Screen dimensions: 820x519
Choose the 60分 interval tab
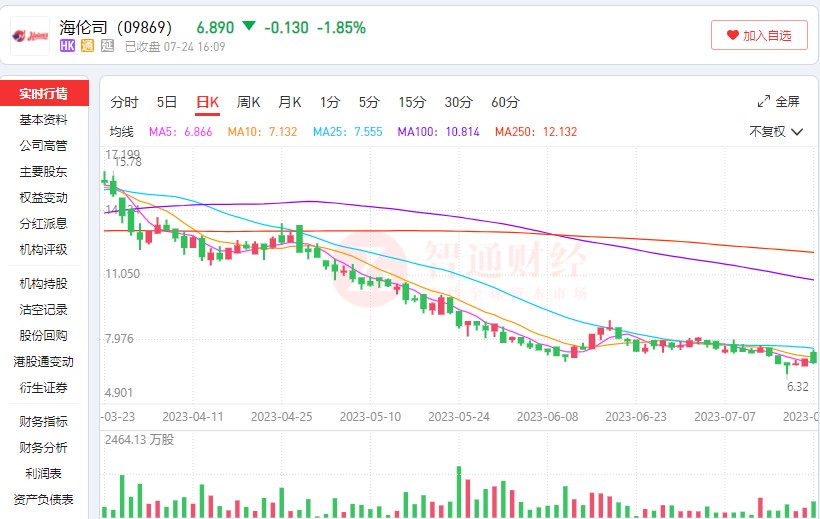(505, 102)
